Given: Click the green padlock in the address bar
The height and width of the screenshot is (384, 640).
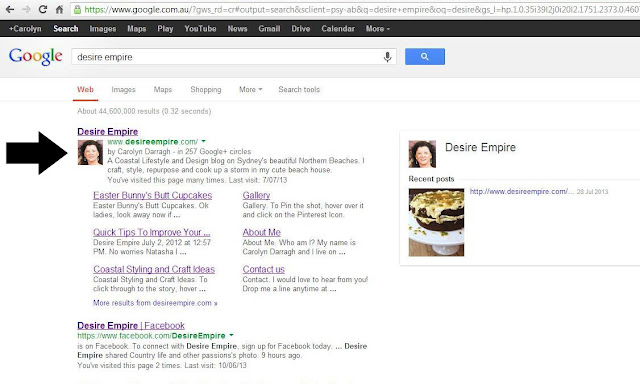Looking at the screenshot, I should (77, 9).
